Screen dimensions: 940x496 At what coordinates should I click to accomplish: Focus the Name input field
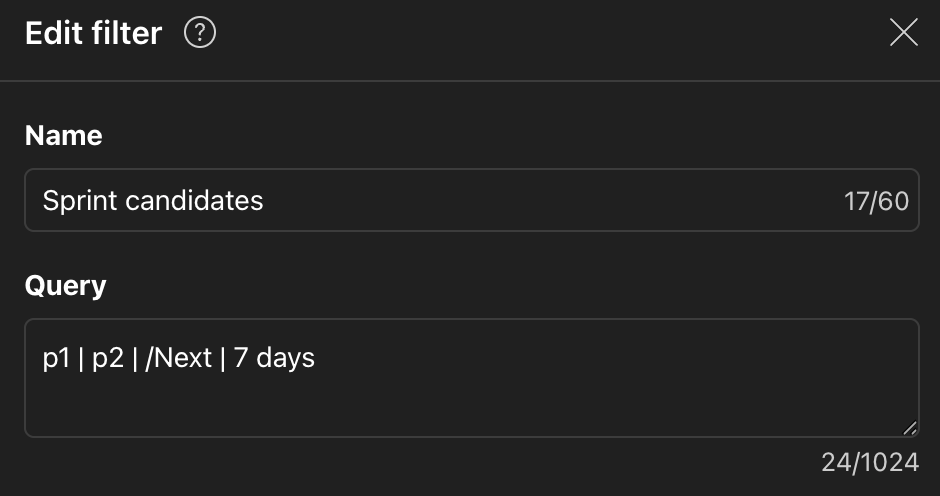coord(471,200)
